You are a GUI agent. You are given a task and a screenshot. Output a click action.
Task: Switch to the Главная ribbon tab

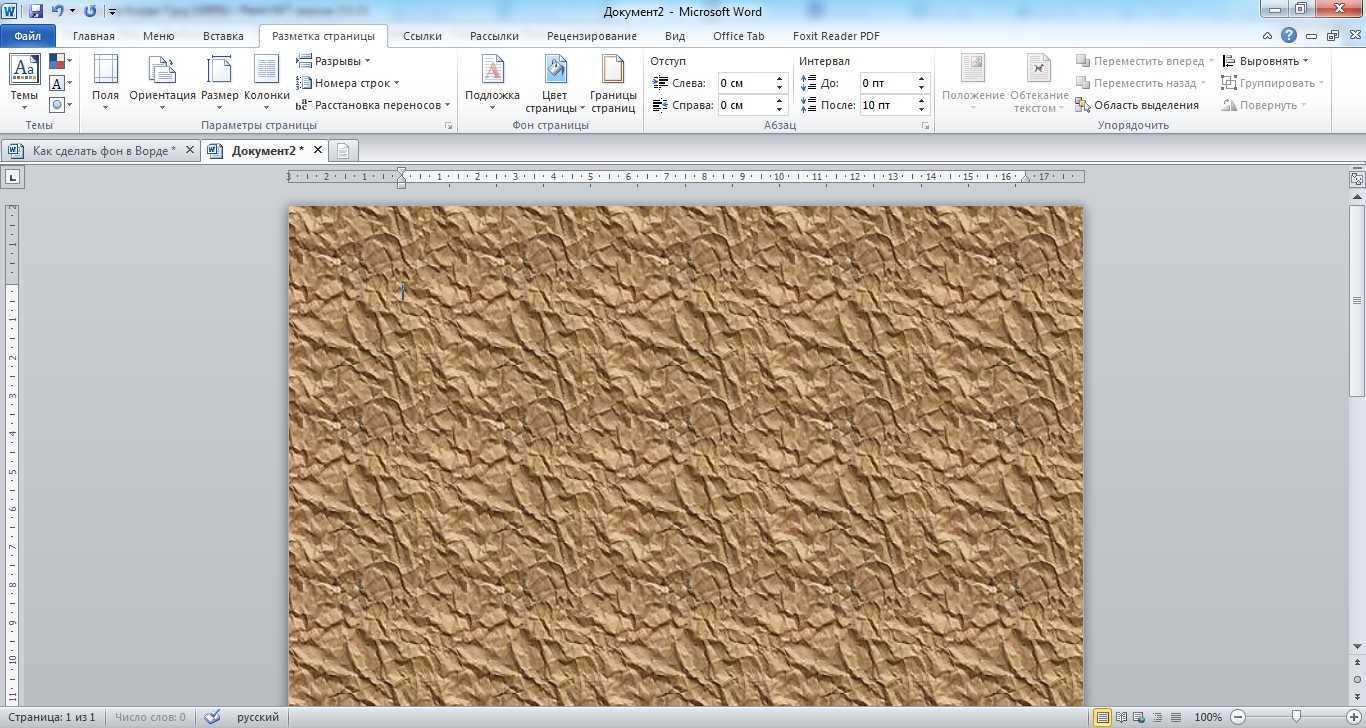point(94,36)
